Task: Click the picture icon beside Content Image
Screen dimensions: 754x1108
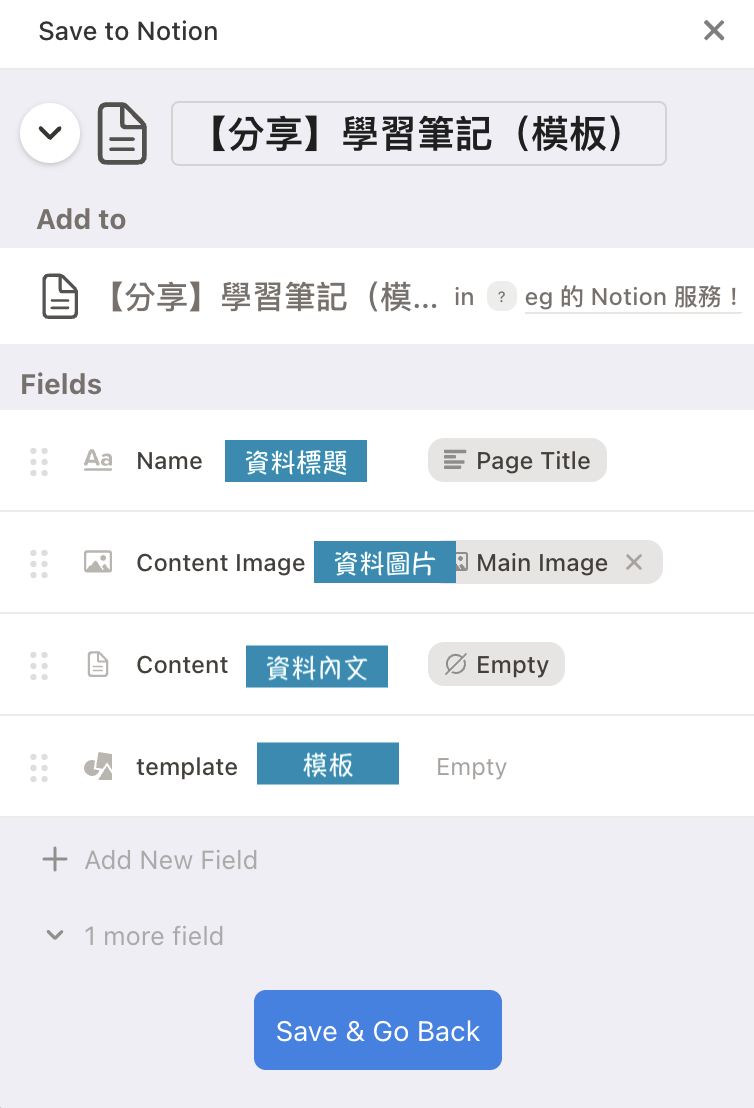Action: pyautogui.click(x=97, y=562)
